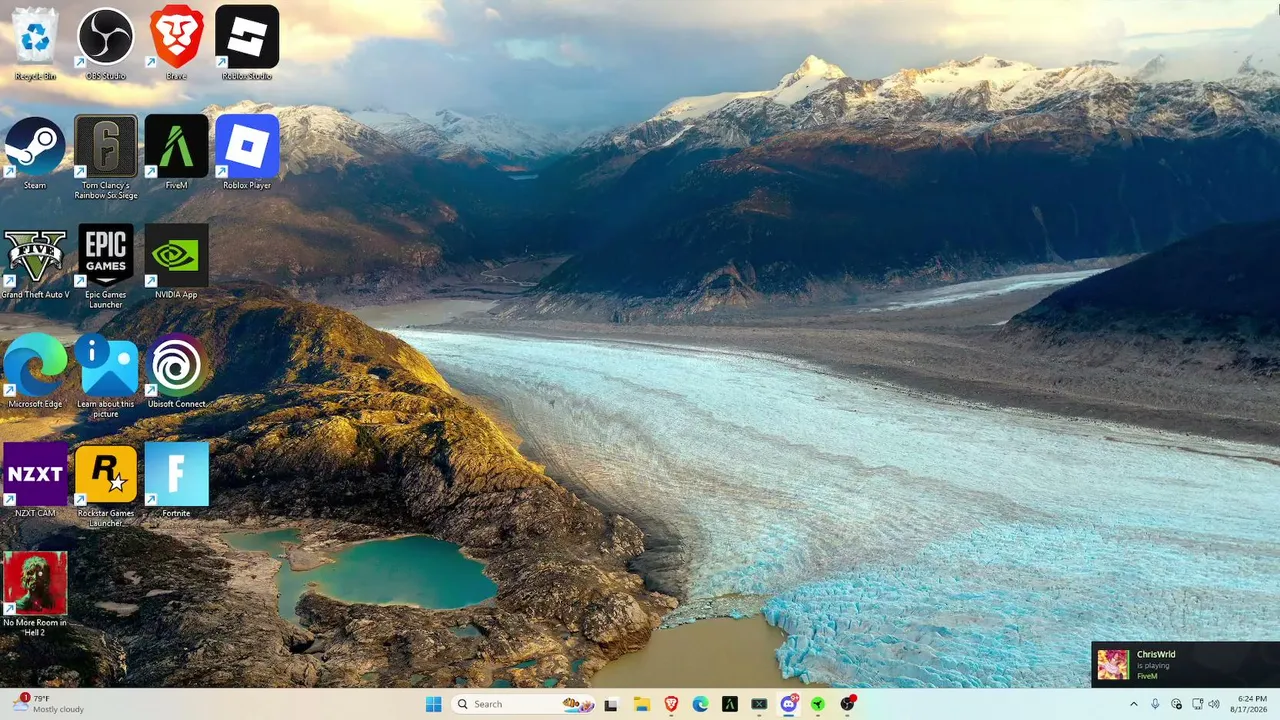Viewport: 1280px width, 720px height.
Task: Open the Recycle Bin desktop icon
Action: [x=35, y=43]
